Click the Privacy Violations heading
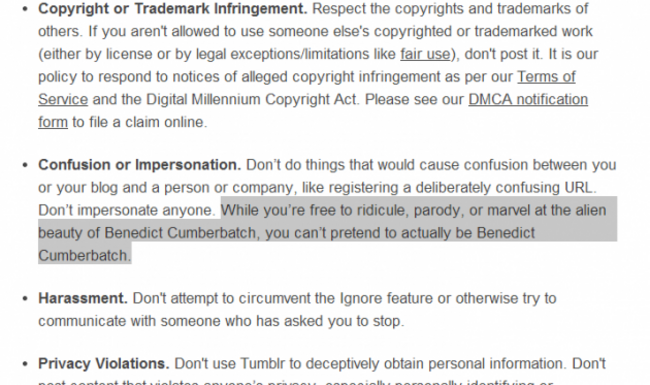 104,363
